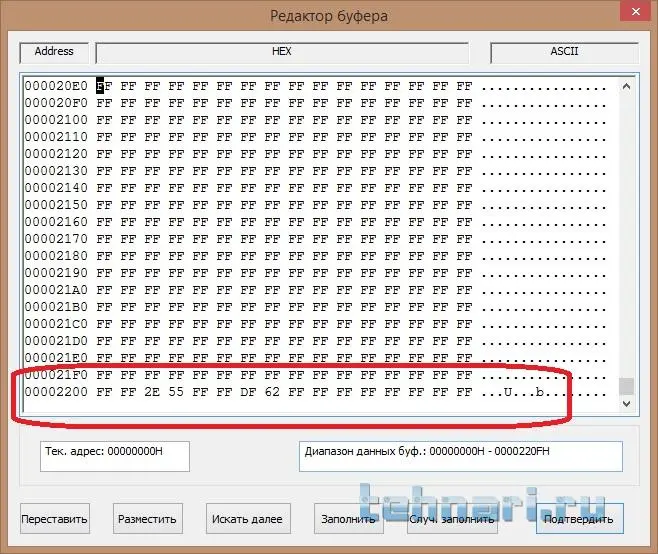Screen dimensions: 658x554
Task: Click the address 000021C0
Action: point(56,324)
